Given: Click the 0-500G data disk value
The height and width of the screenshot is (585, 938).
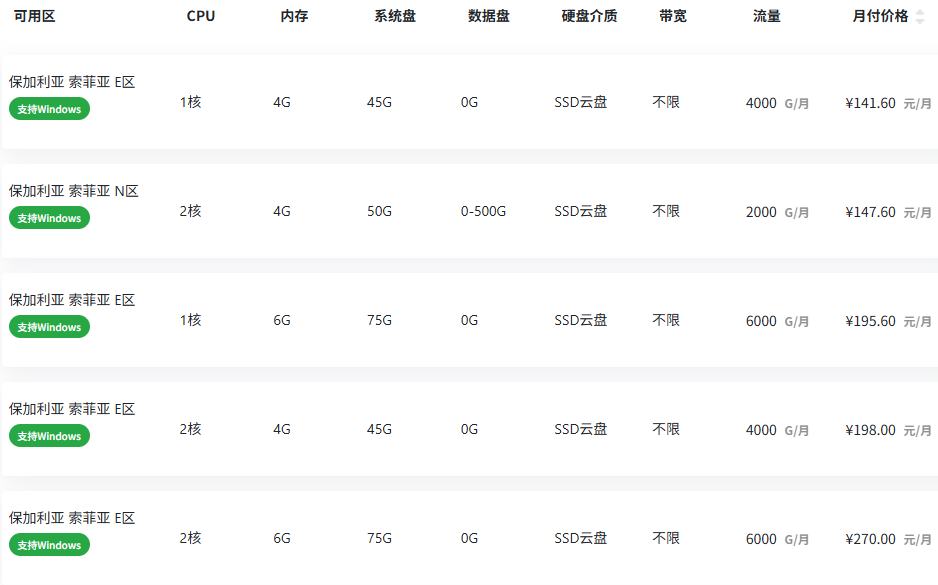Looking at the screenshot, I should (x=483, y=211).
